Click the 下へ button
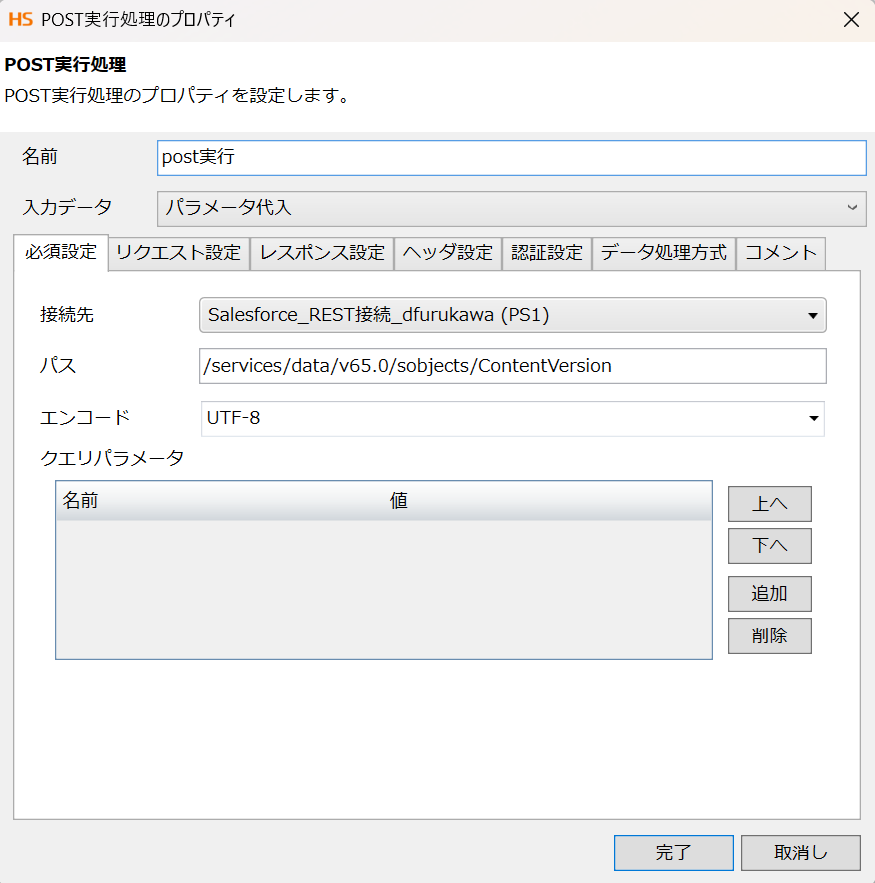Image resolution: width=875 pixels, height=883 pixels. pyautogui.click(x=769, y=546)
